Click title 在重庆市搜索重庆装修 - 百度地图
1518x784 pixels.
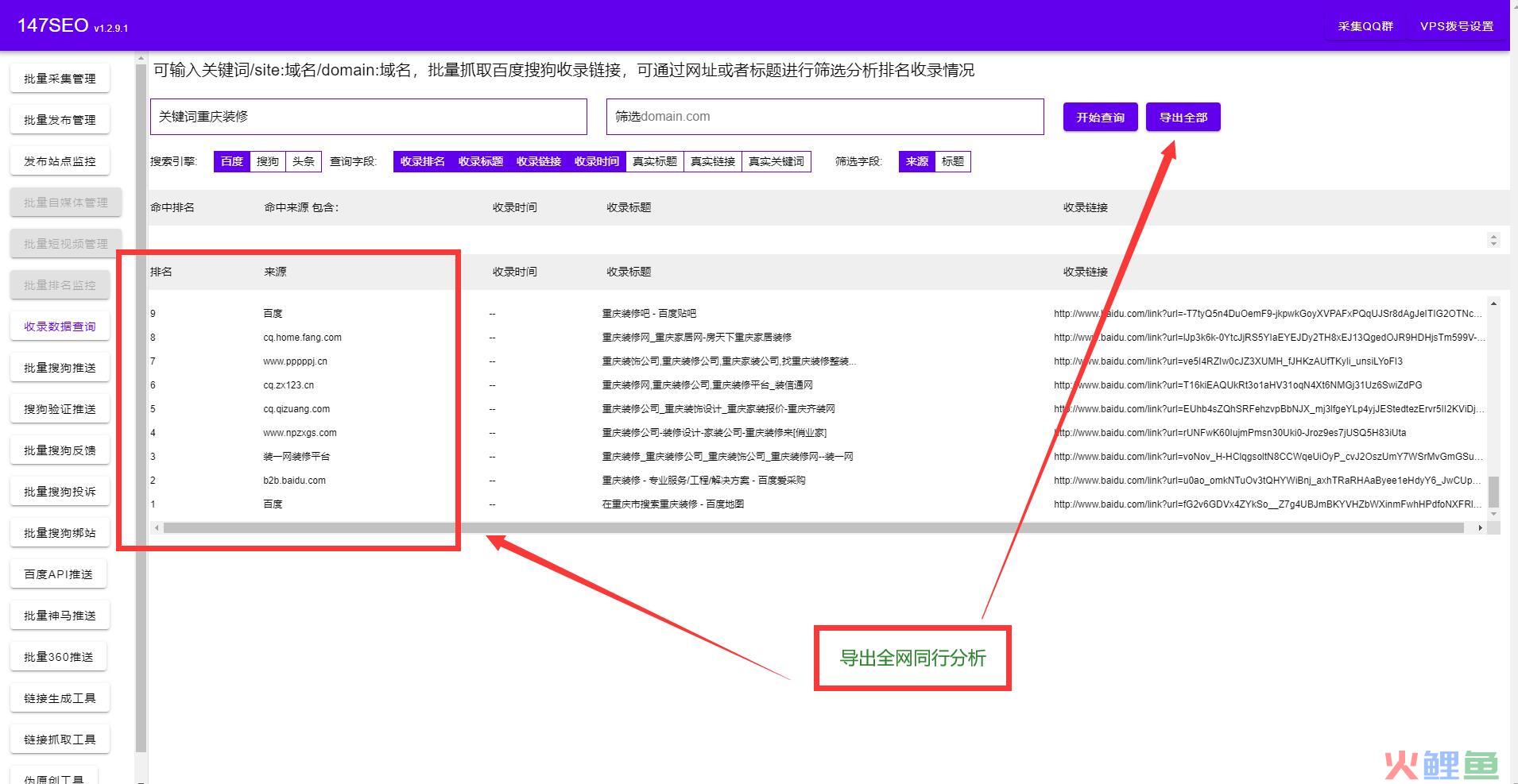point(672,504)
